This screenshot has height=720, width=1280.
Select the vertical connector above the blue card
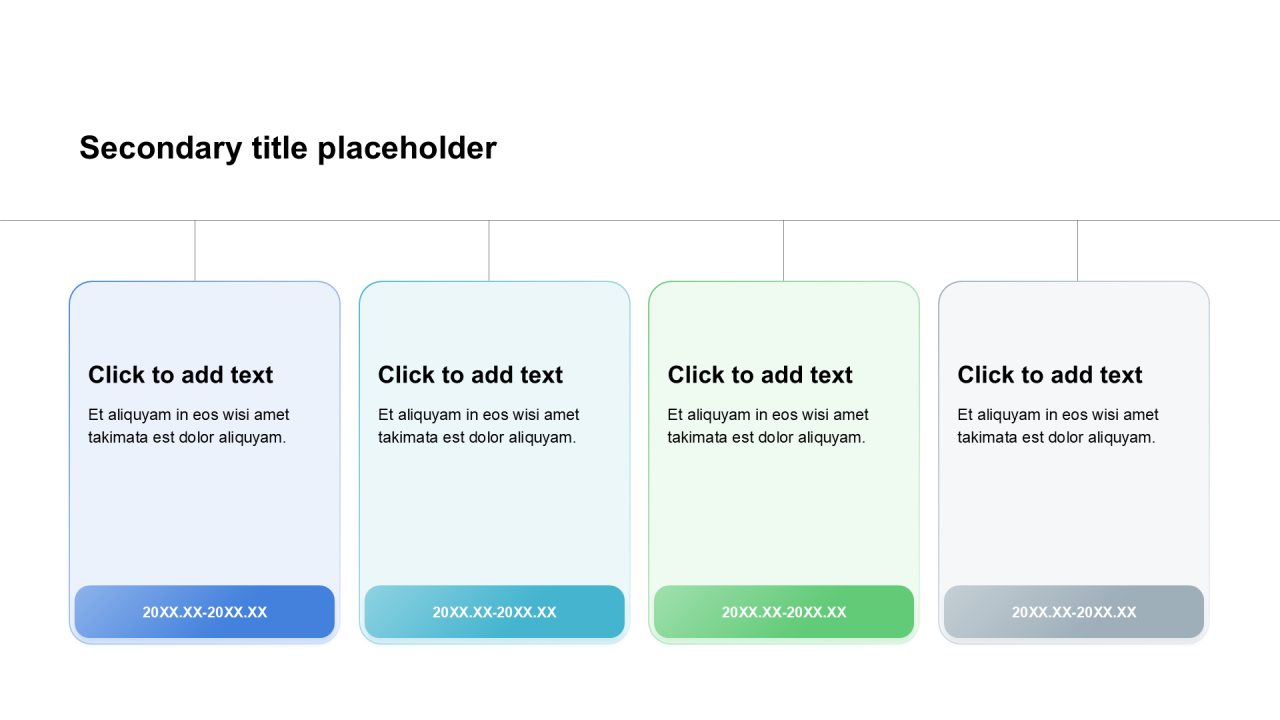click(x=195, y=251)
